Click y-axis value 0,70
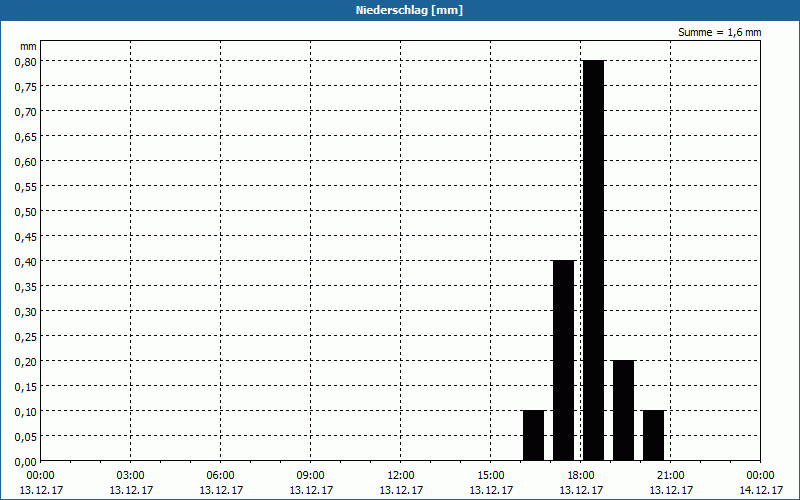This screenshot has width=800, height=500. [x=26, y=112]
